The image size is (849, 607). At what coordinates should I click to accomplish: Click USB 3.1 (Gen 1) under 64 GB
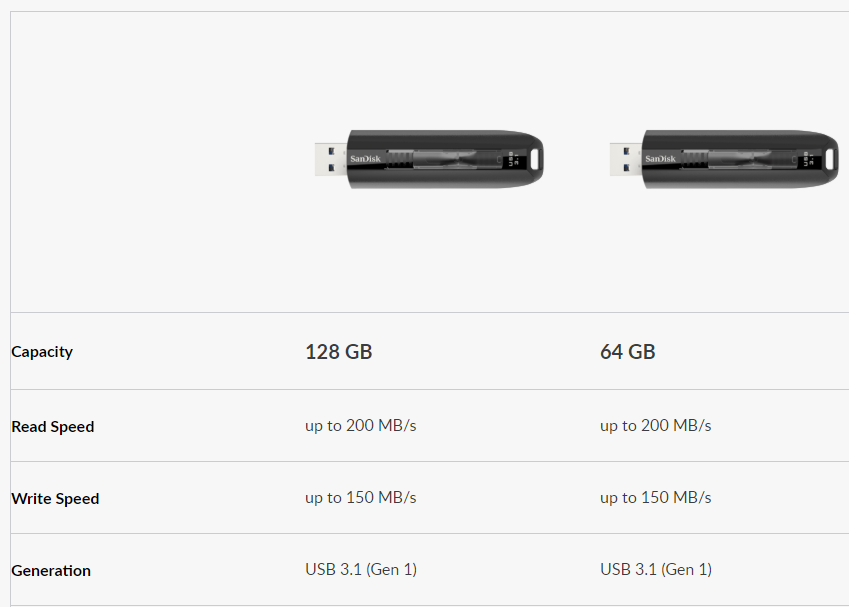[x=656, y=570]
